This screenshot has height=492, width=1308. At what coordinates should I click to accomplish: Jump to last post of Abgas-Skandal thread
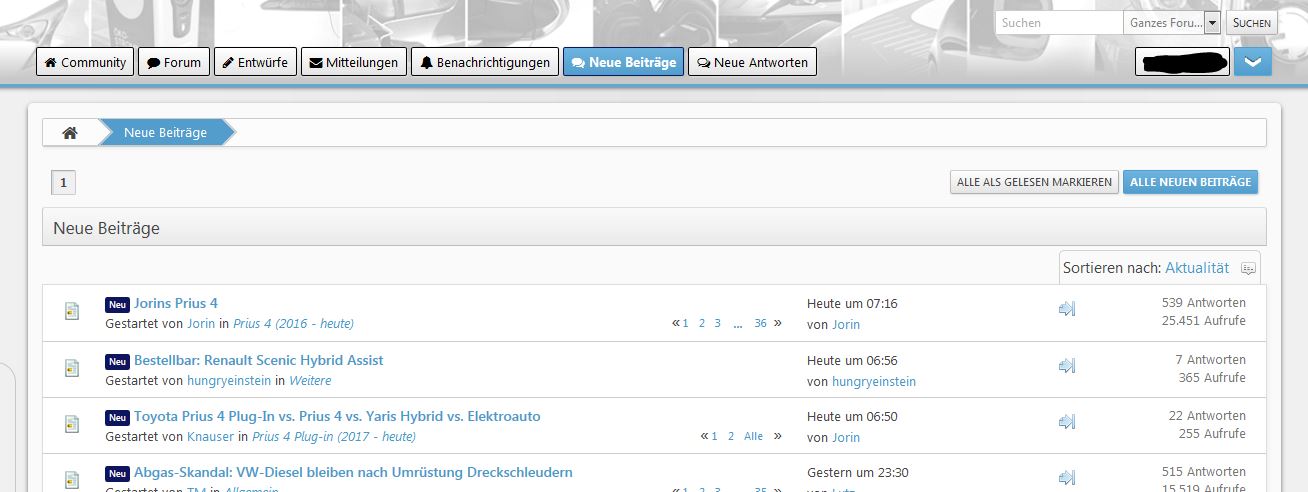pos(1067,478)
